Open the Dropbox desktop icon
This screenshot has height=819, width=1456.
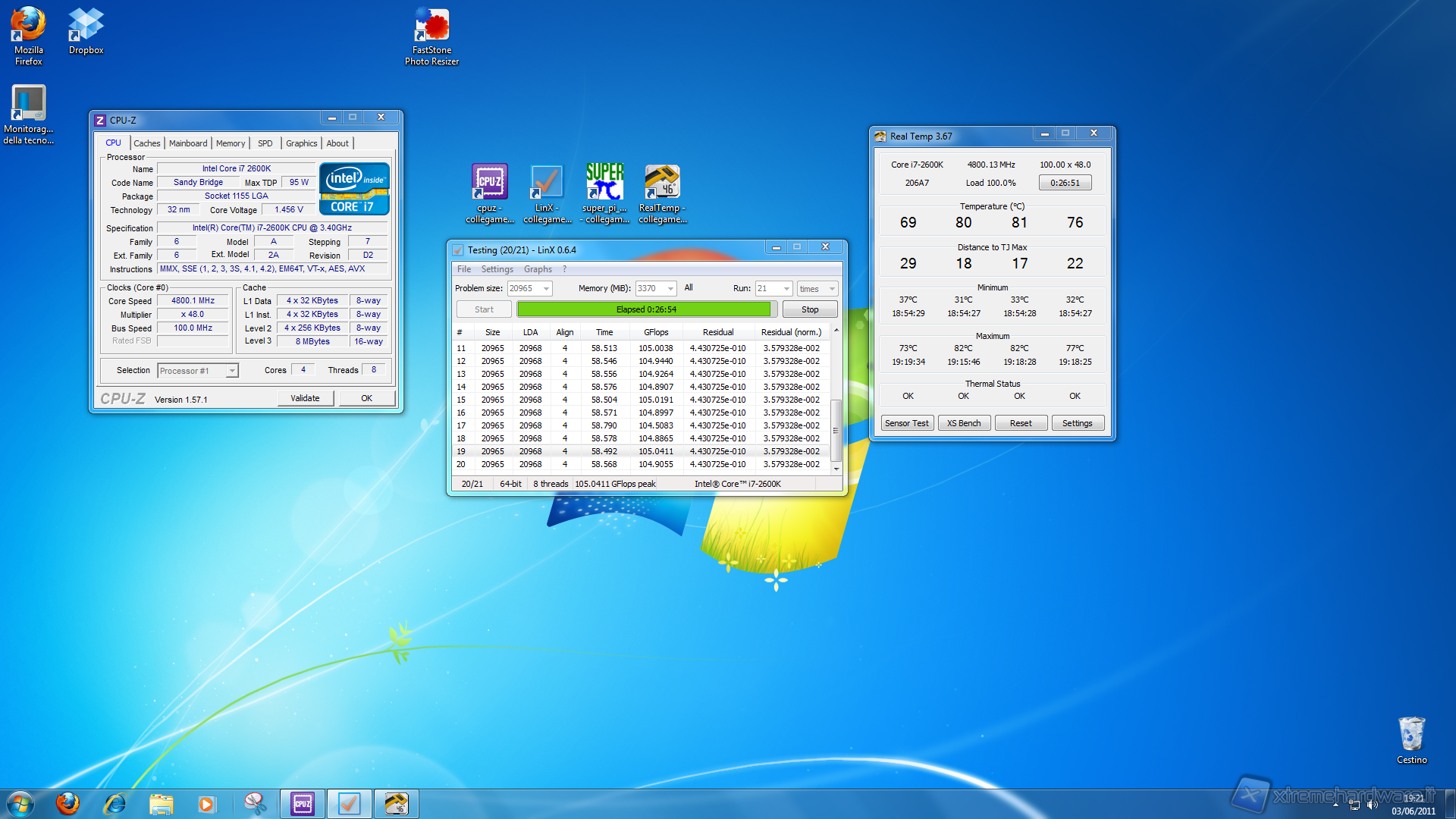coord(86,25)
